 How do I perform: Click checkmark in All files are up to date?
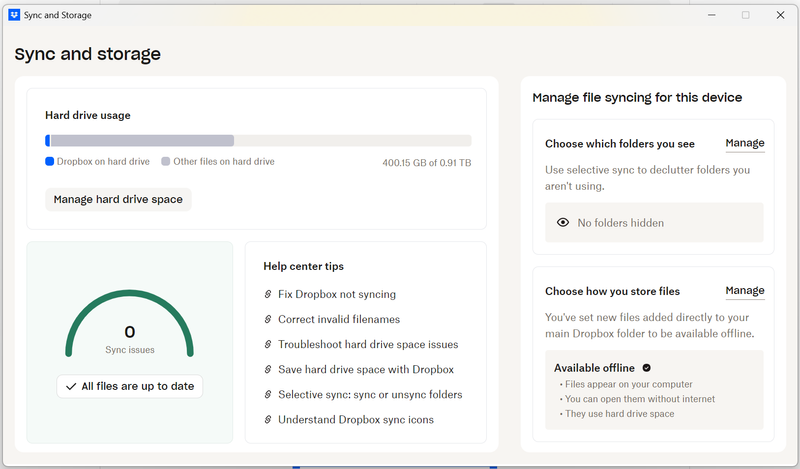[x=70, y=386]
